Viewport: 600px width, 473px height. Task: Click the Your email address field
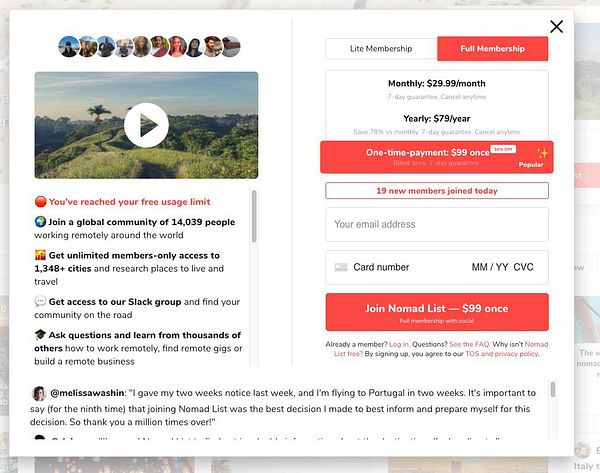[437, 224]
